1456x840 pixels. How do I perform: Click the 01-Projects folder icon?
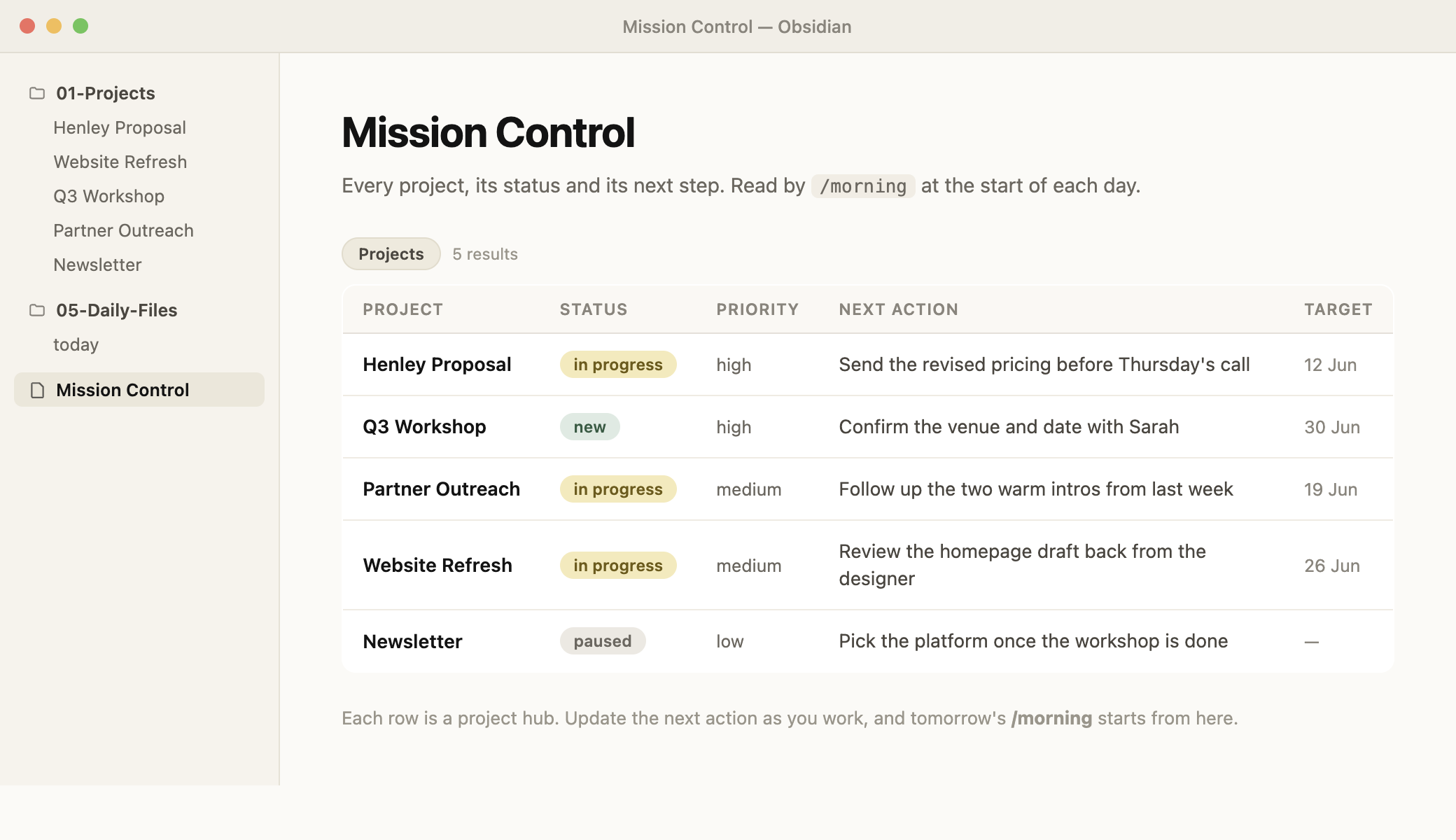(37, 93)
